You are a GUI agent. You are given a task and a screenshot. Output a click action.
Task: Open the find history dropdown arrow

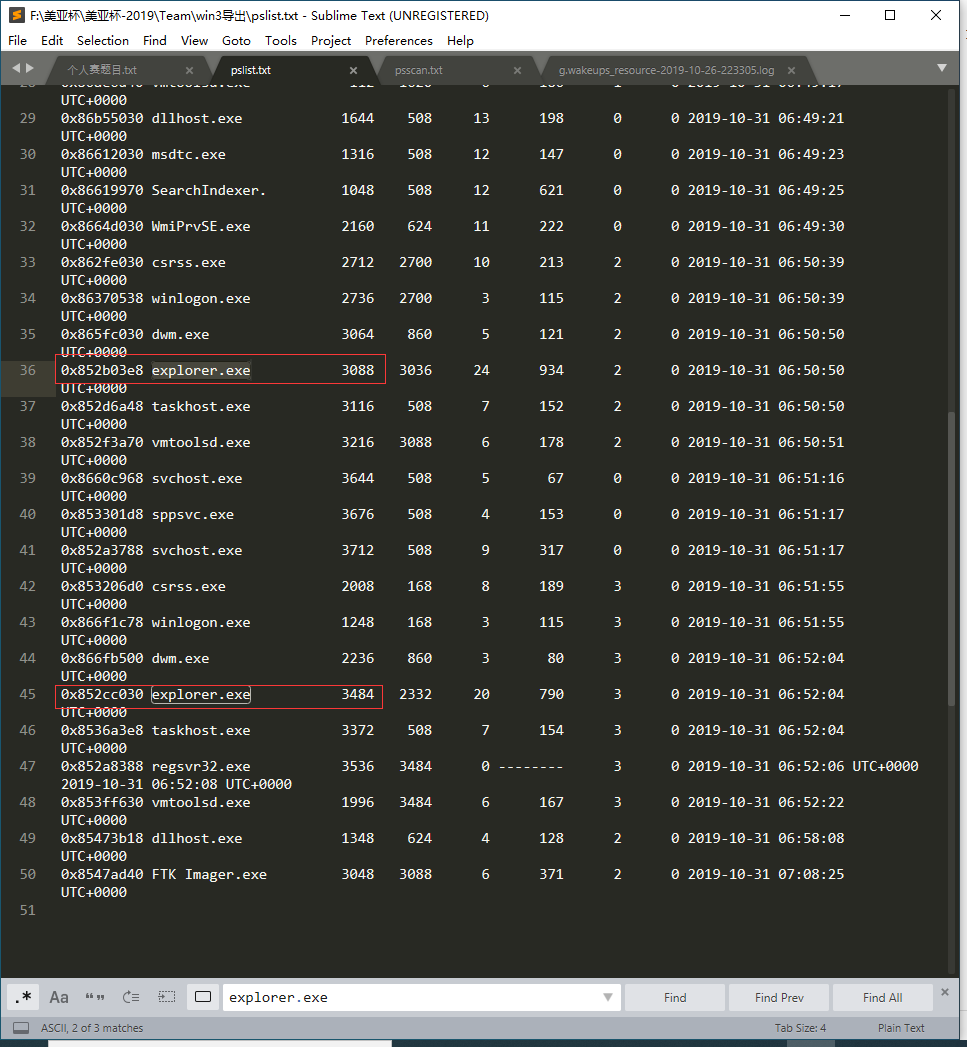tap(608, 997)
